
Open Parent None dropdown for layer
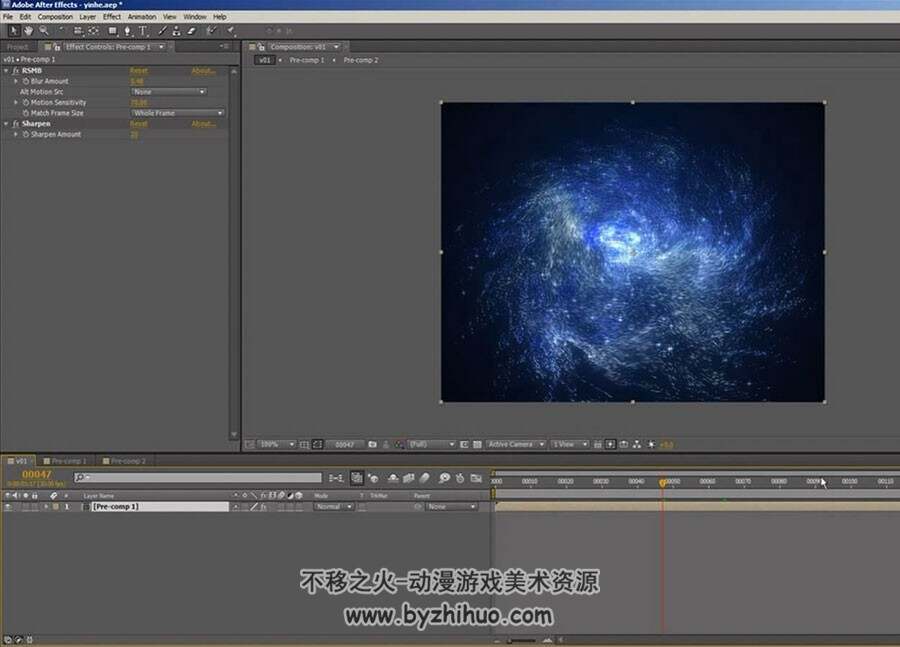[x=452, y=507]
